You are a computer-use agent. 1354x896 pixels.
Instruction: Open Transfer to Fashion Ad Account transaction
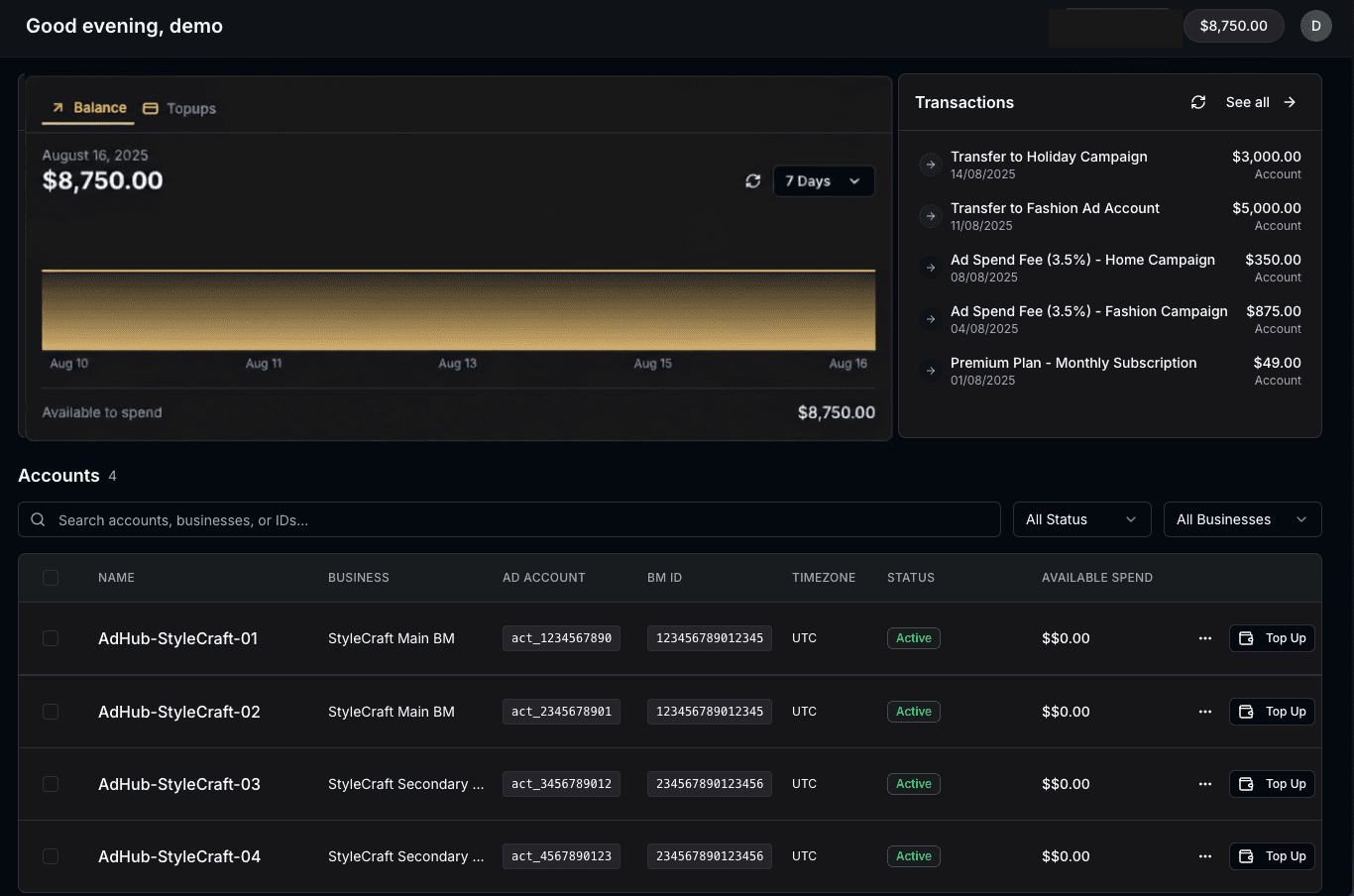tap(1110, 216)
